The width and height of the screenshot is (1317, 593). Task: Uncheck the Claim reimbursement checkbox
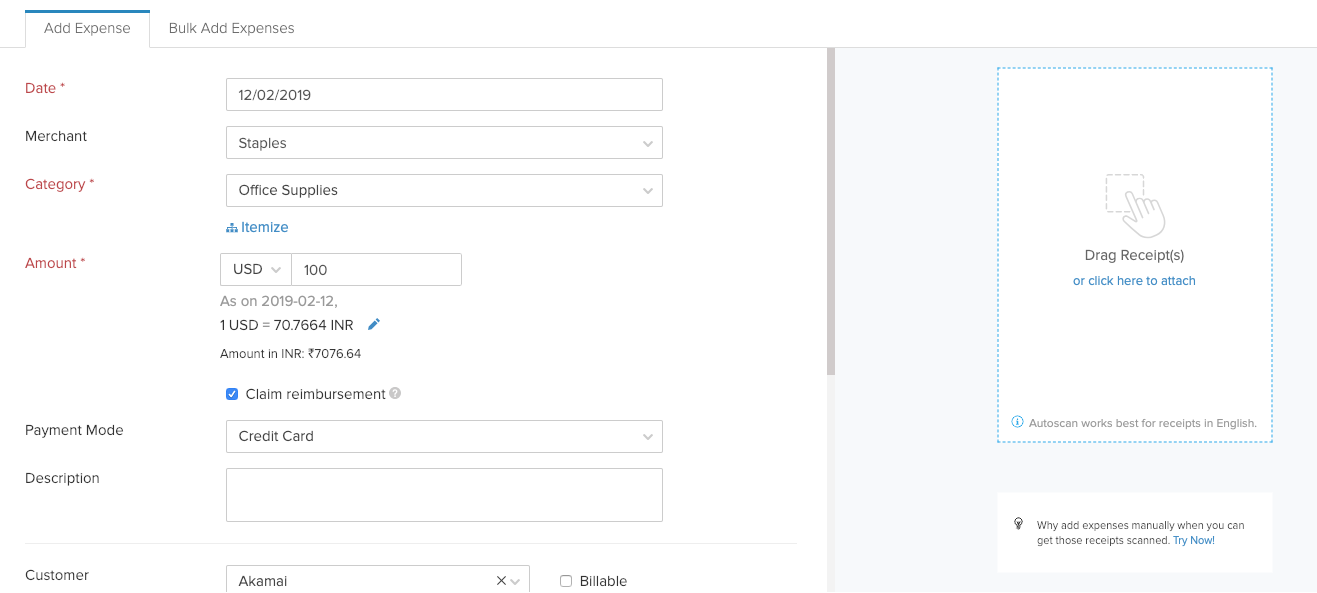233,394
